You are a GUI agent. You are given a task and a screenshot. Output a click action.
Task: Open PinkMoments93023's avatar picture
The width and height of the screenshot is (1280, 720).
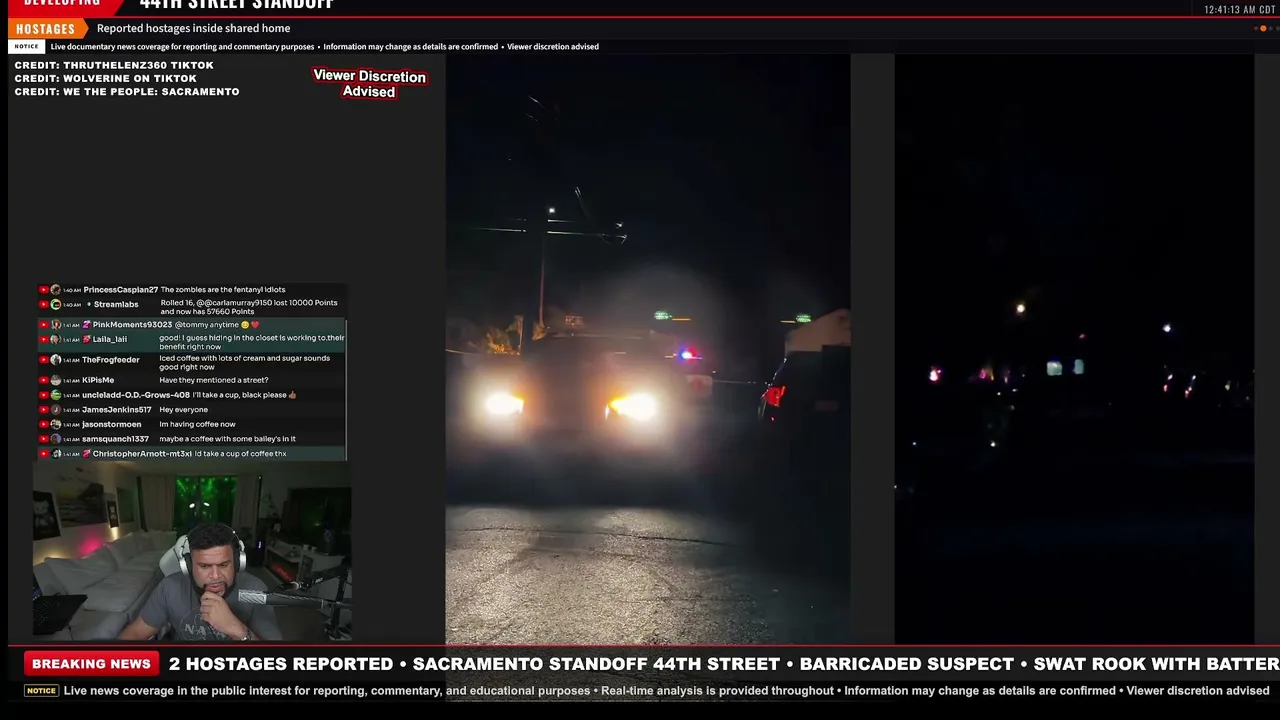point(56,325)
